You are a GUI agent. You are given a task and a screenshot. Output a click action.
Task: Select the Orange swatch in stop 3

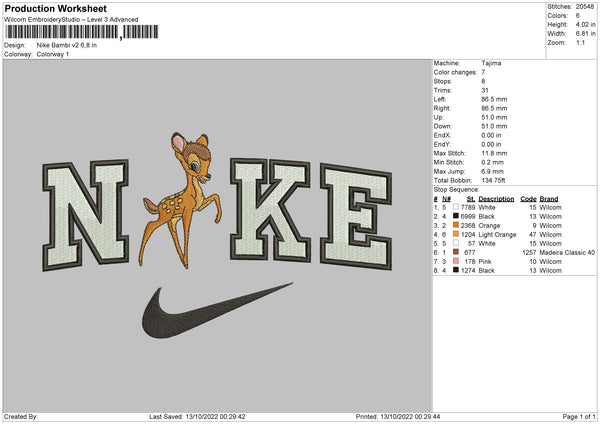456,225
